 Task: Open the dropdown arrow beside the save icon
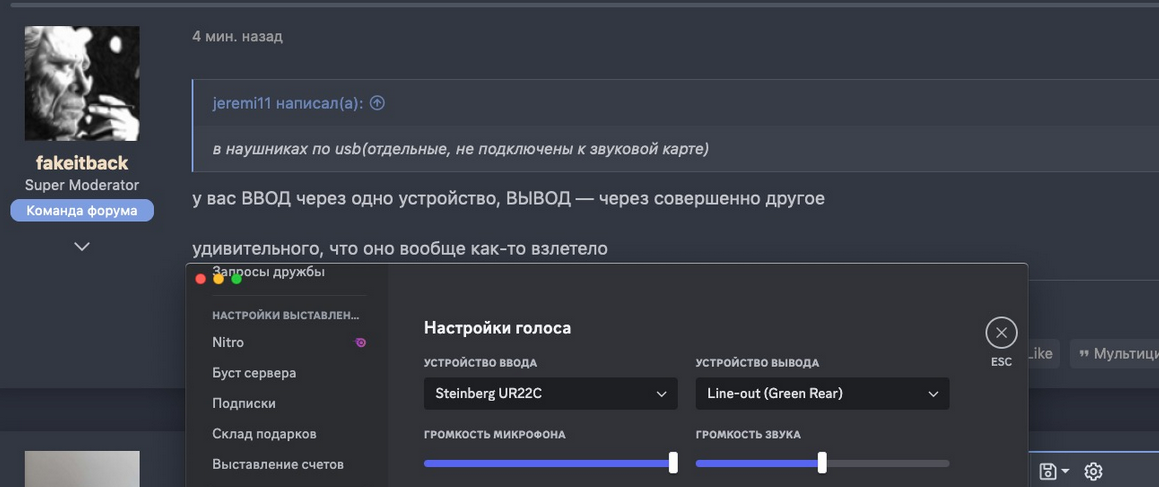click(x=1065, y=471)
